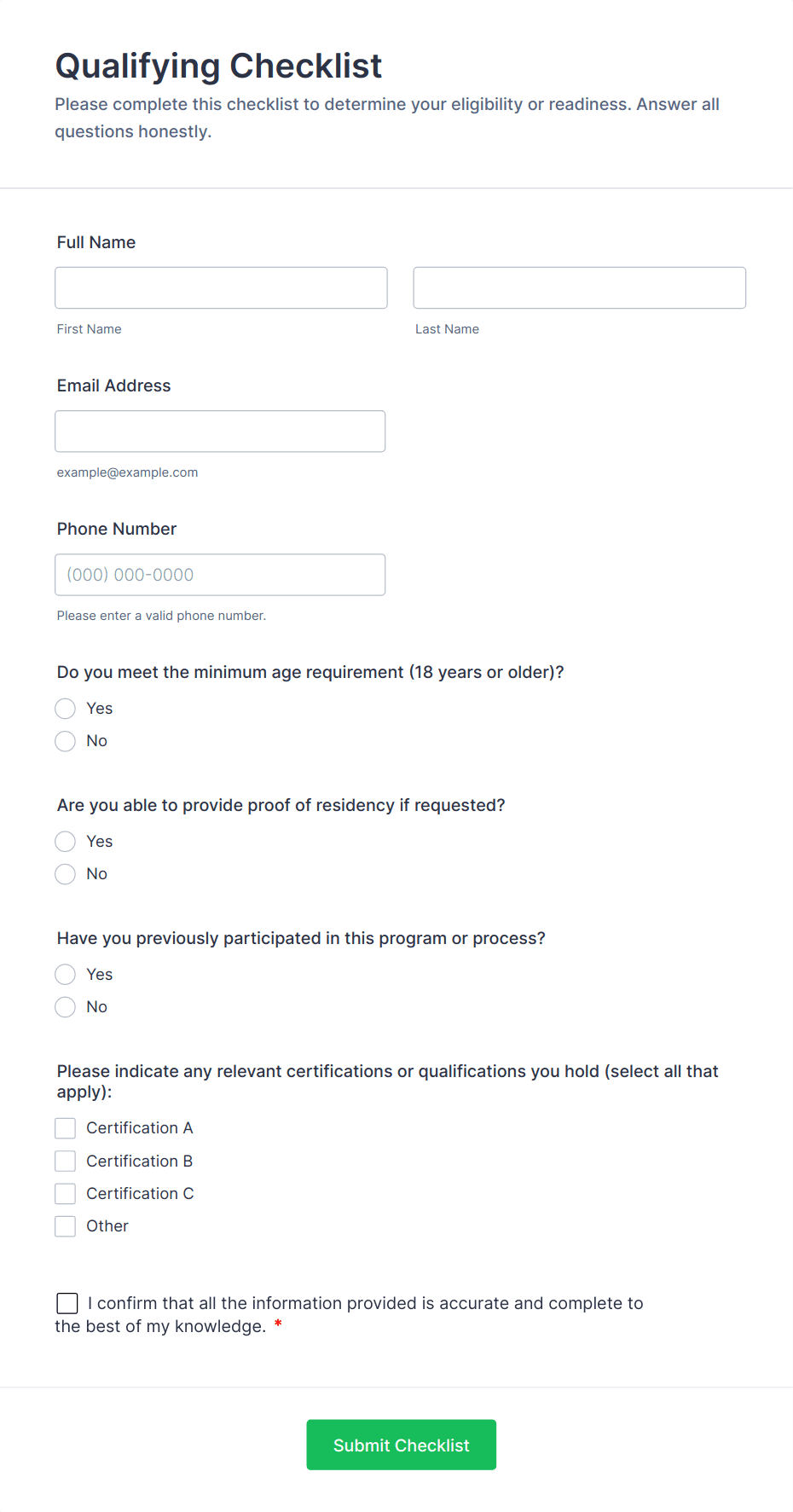This screenshot has width=793, height=1512.
Task: Enable the Certification C checkbox
Action: point(66,1194)
